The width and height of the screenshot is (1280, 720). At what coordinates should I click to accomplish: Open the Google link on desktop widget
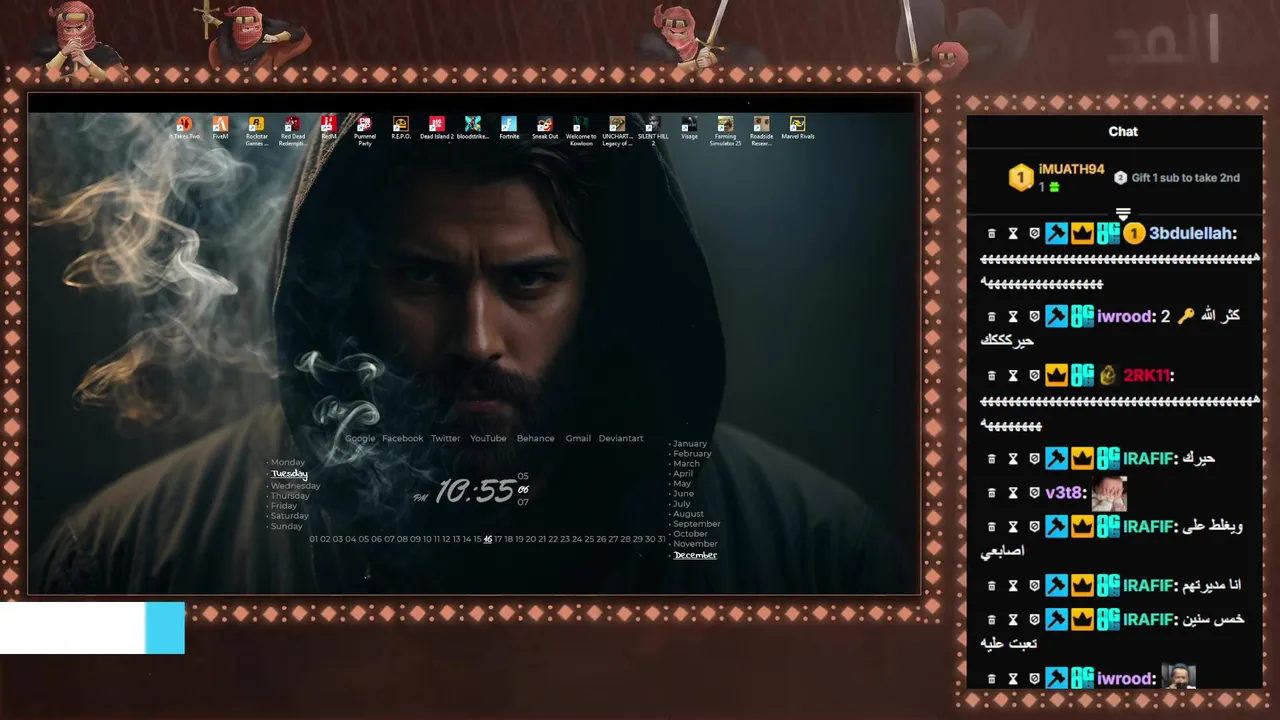tap(360, 438)
